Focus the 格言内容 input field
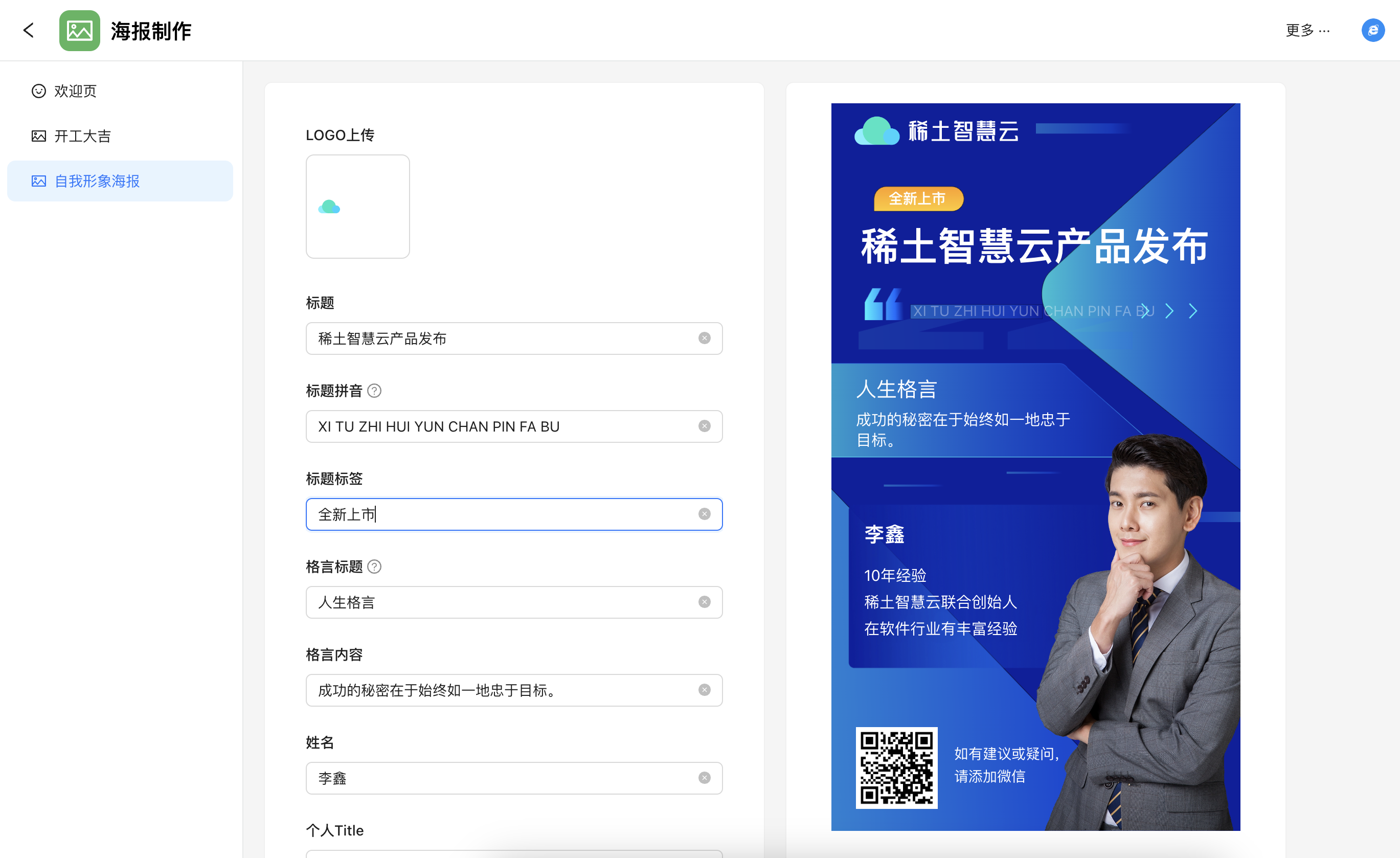This screenshot has height=858, width=1400. 500,690
